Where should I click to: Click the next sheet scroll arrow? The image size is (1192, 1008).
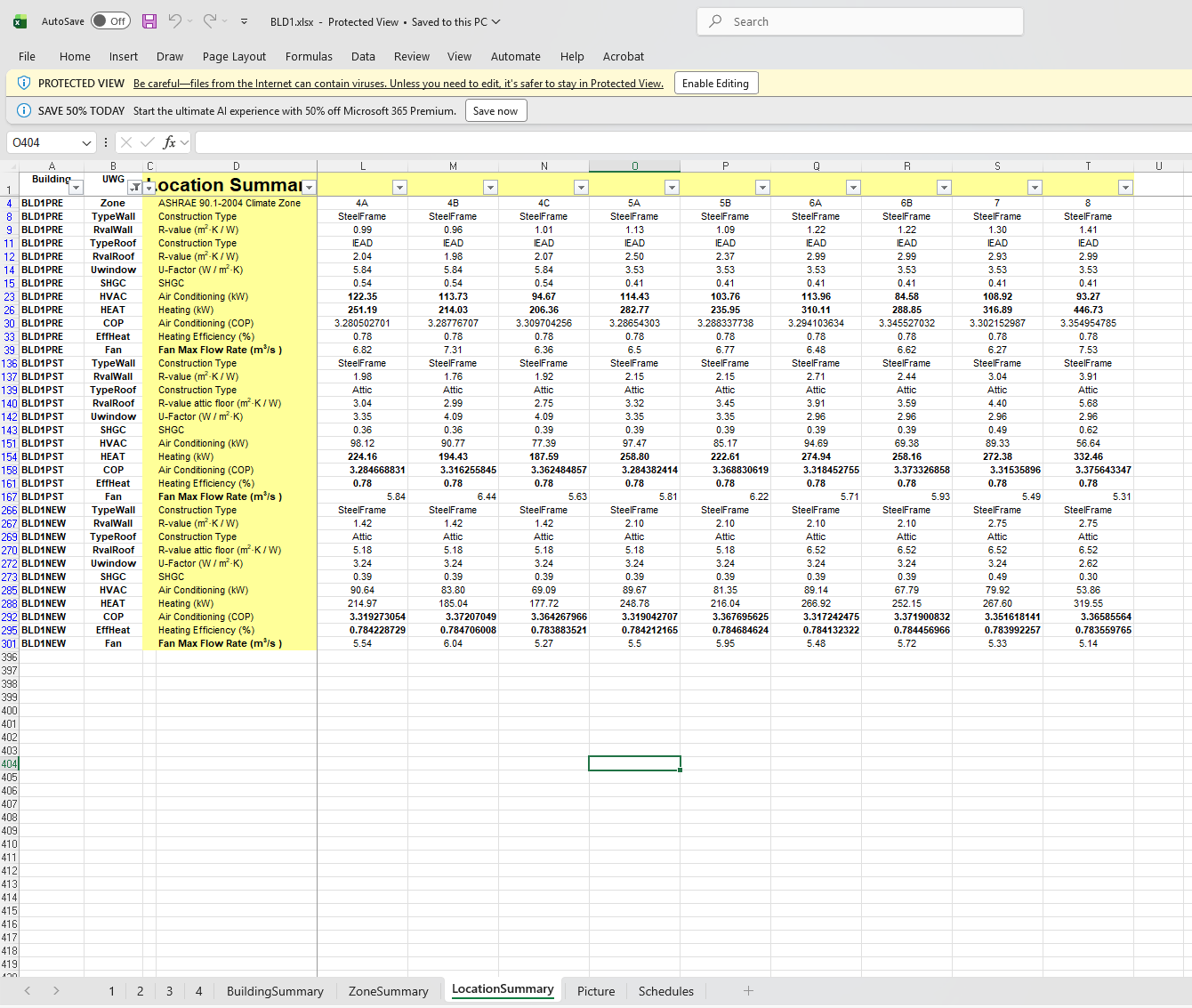point(56,991)
